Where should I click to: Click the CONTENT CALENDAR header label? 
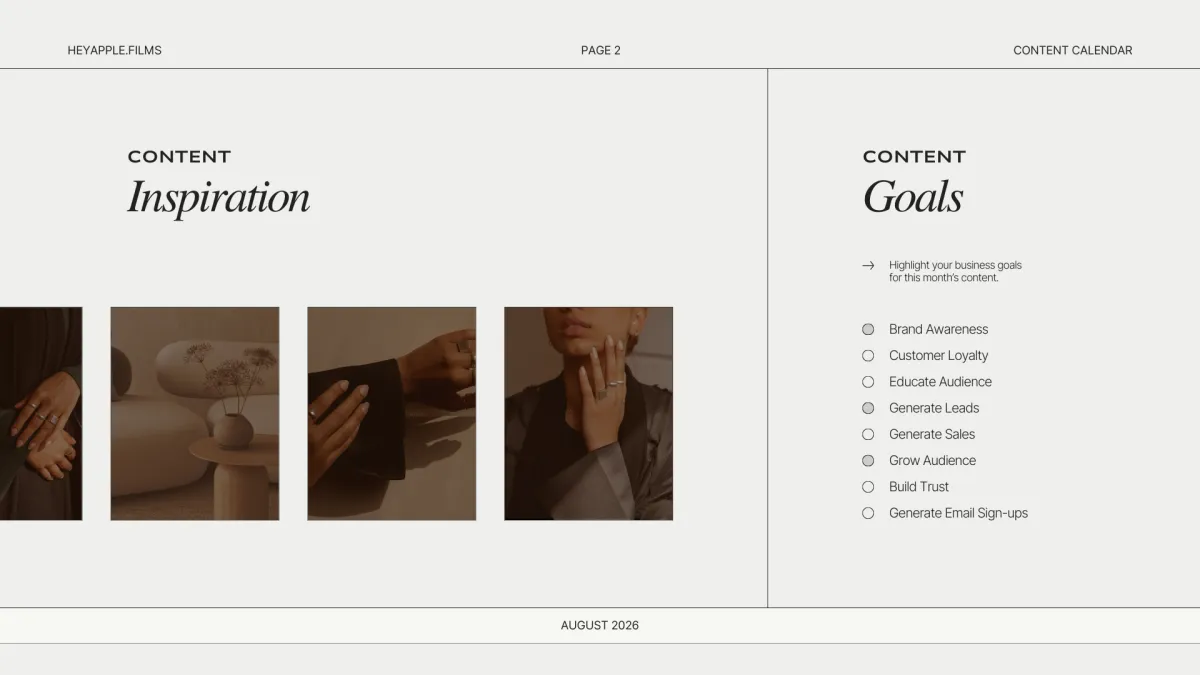(1073, 50)
